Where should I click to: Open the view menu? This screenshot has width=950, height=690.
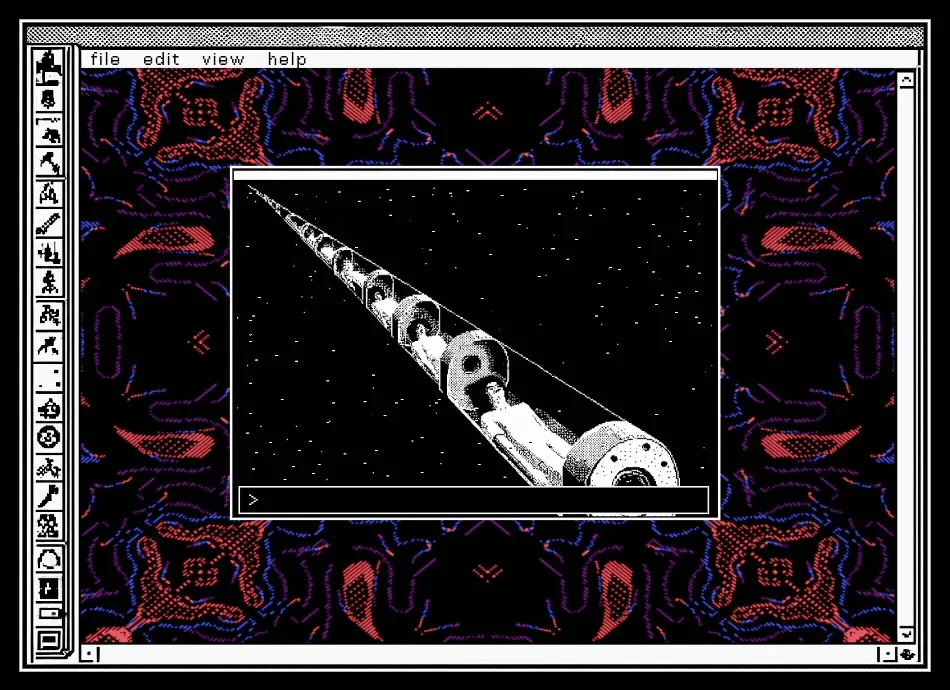(x=223, y=59)
